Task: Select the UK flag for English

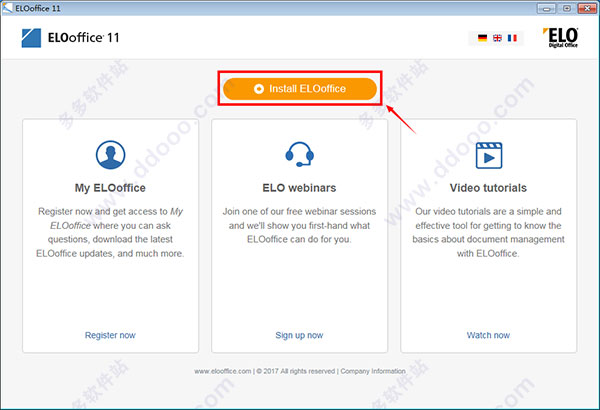Action: point(497,38)
